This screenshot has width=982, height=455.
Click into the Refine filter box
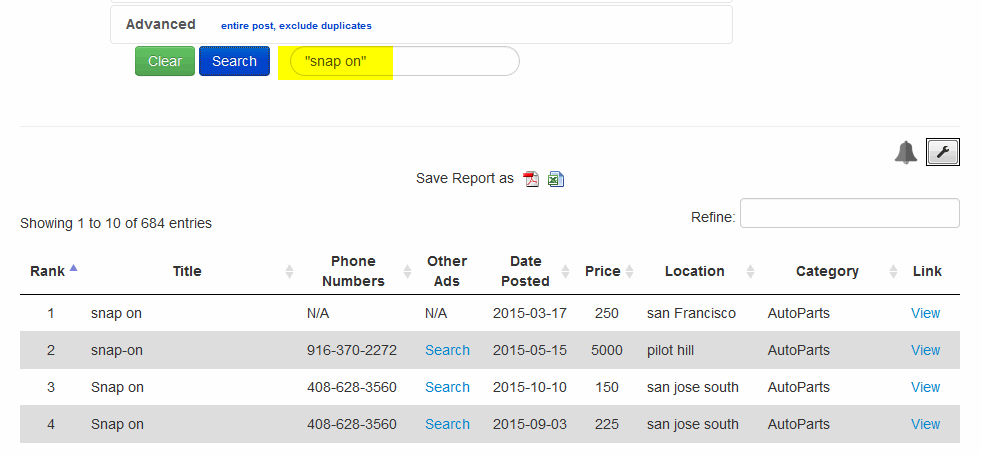click(x=849, y=213)
